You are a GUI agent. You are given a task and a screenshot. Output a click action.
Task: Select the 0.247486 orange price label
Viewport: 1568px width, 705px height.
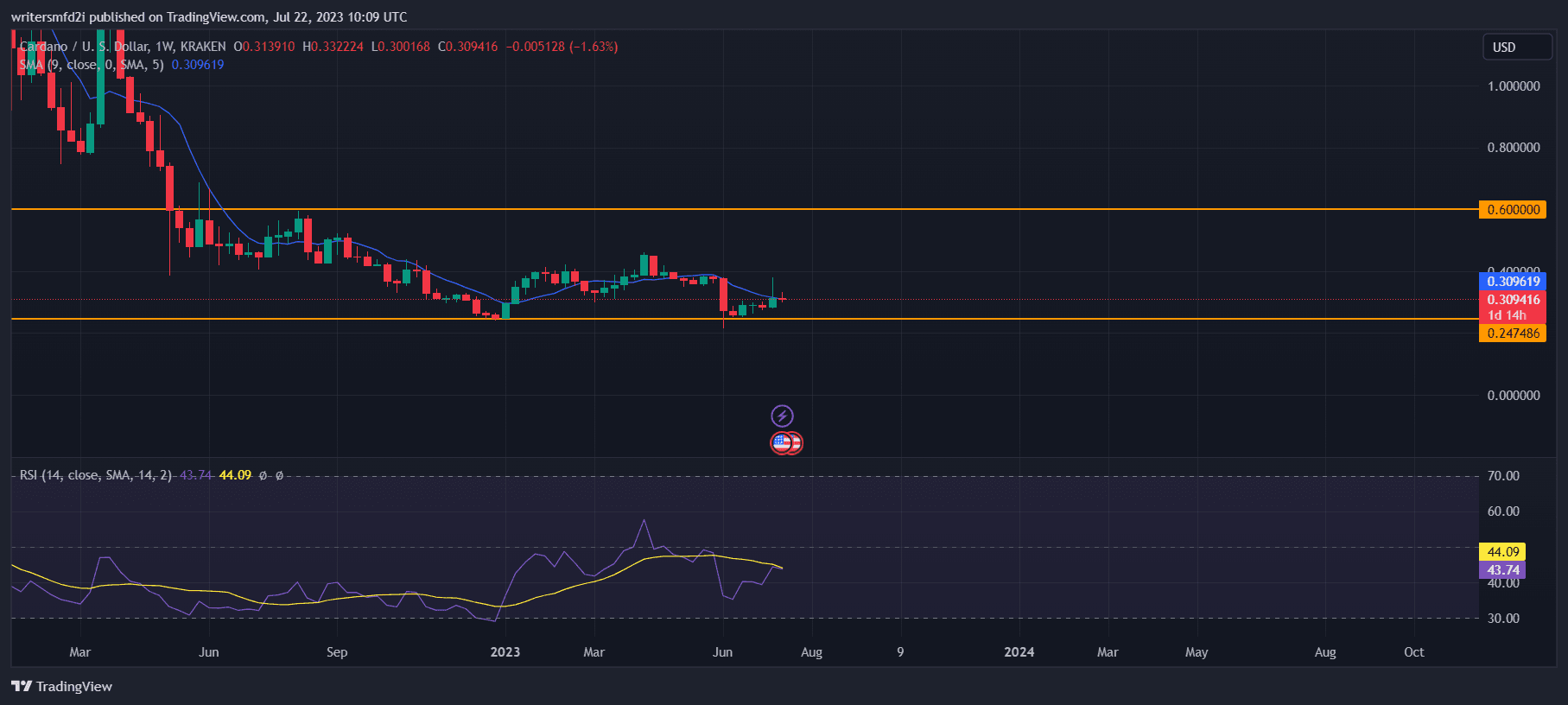1512,333
